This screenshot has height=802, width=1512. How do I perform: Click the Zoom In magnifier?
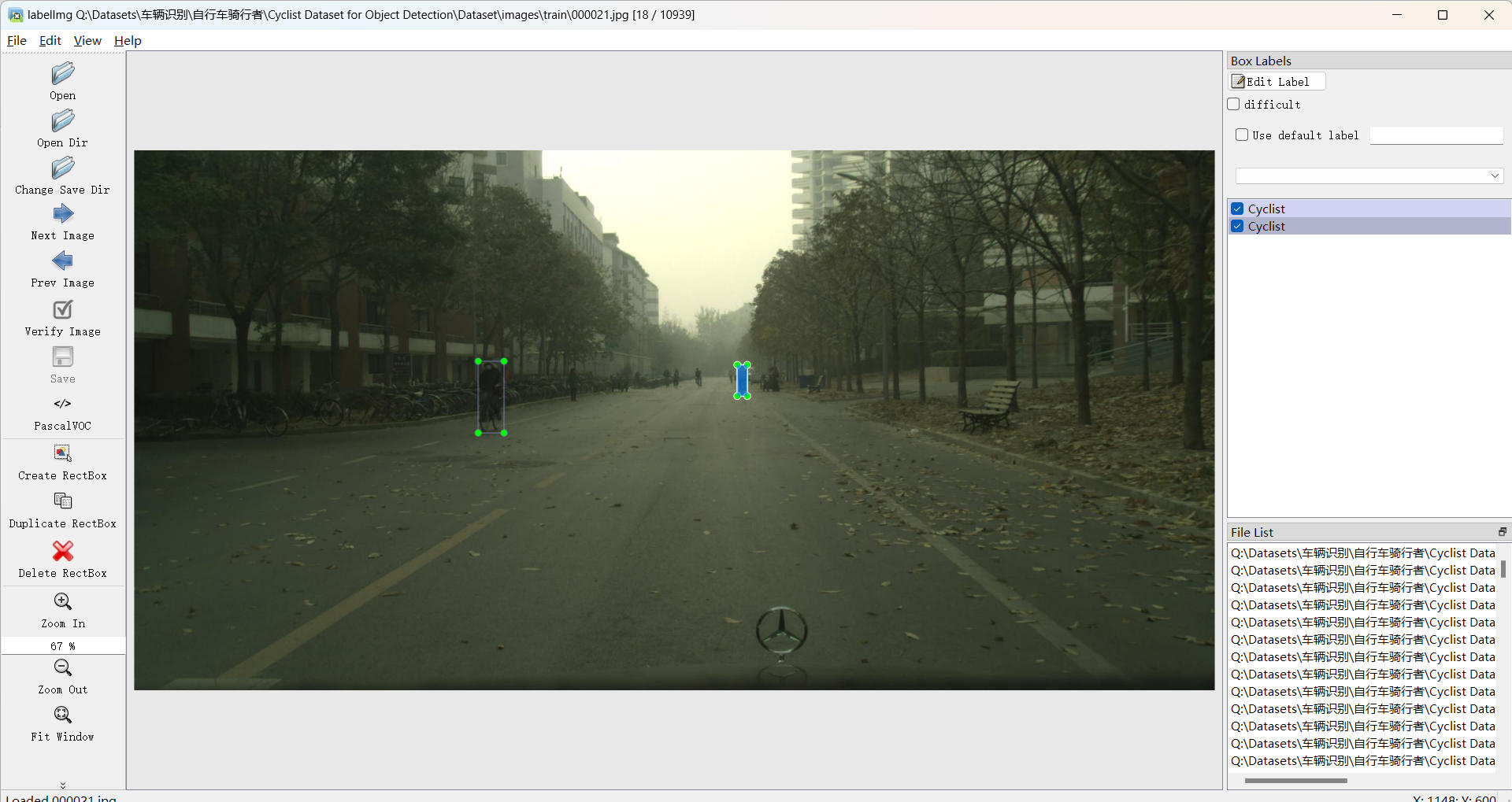(63, 601)
